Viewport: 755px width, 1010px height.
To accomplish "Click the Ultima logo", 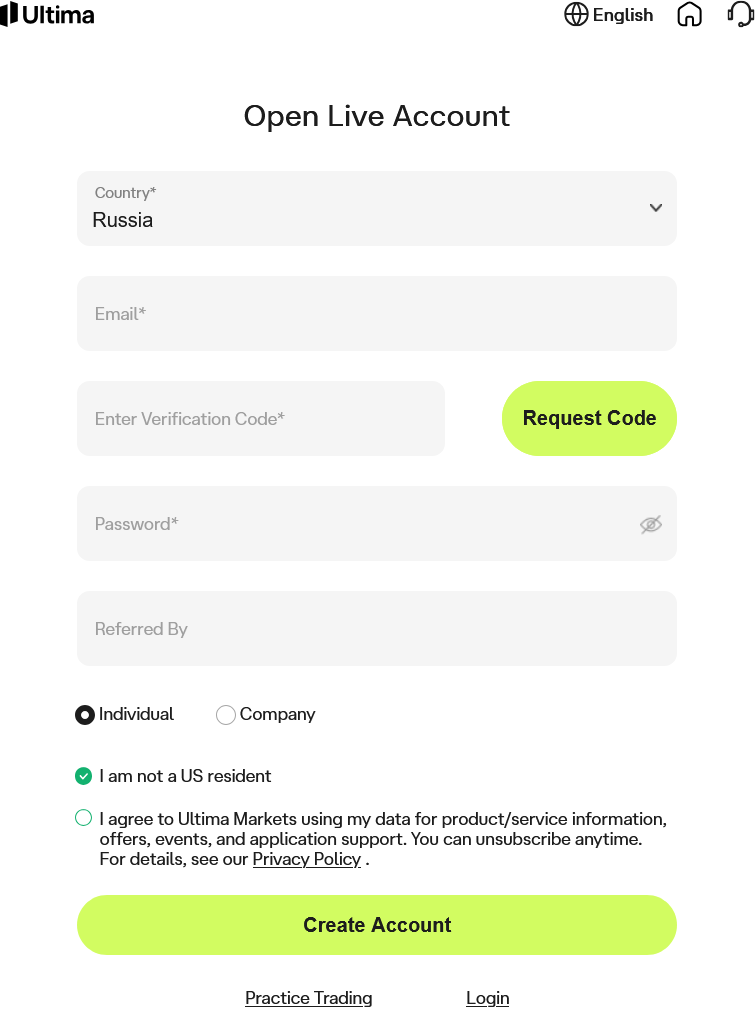I will 48,15.
